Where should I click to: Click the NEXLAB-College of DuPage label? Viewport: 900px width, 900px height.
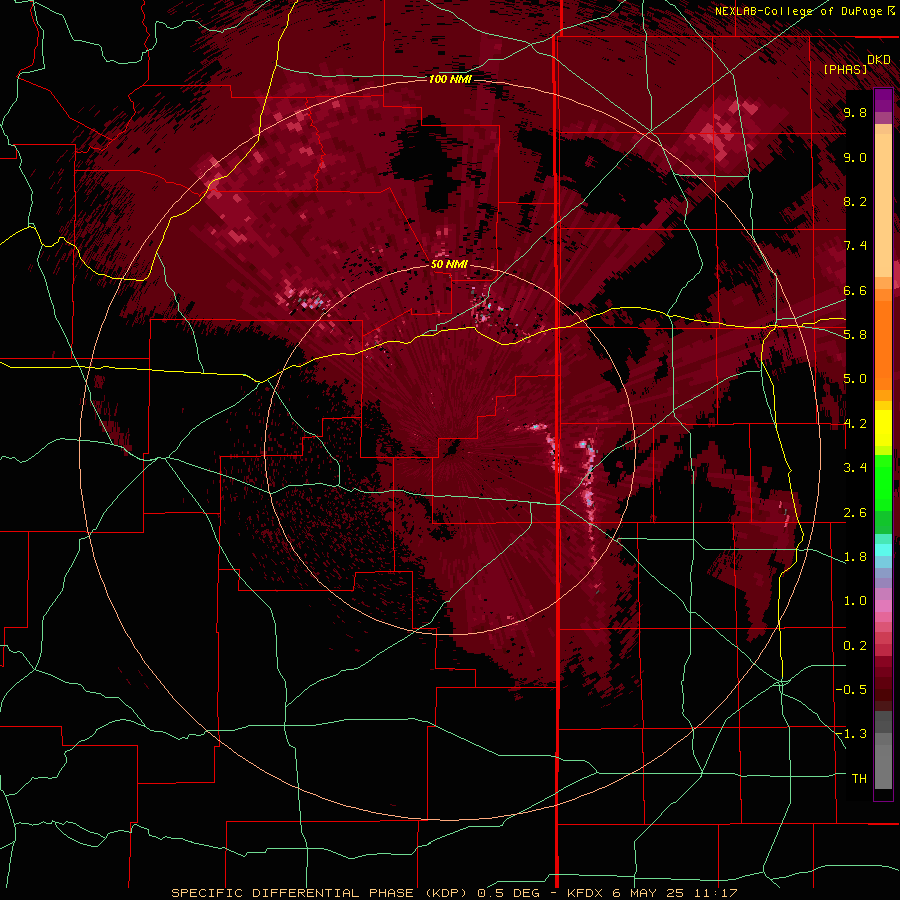pyautogui.click(x=798, y=11)
